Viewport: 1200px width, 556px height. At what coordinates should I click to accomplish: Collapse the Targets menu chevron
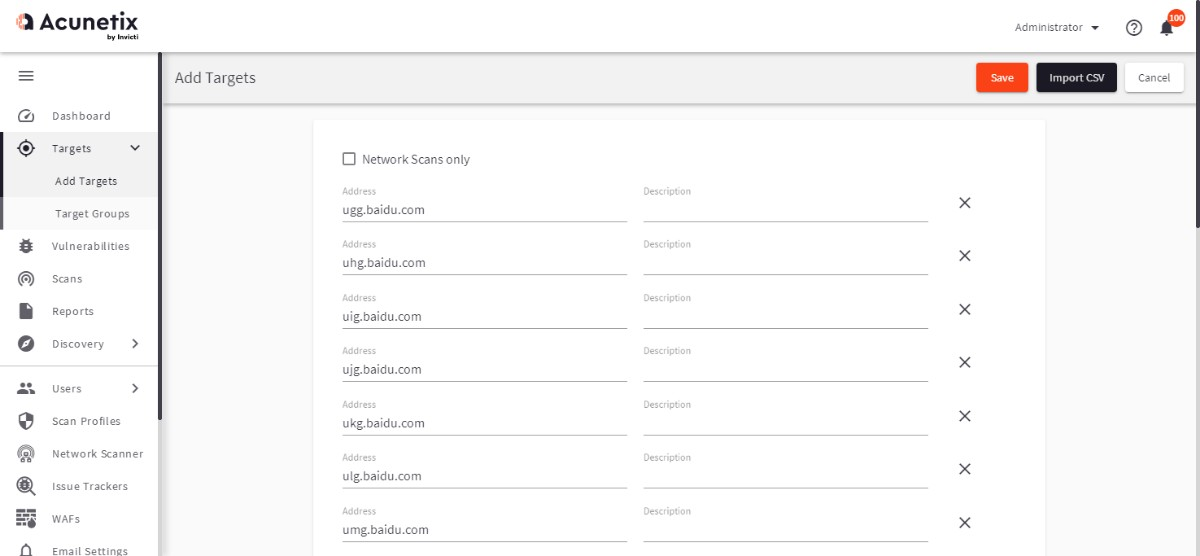click(x=135, y=148)
